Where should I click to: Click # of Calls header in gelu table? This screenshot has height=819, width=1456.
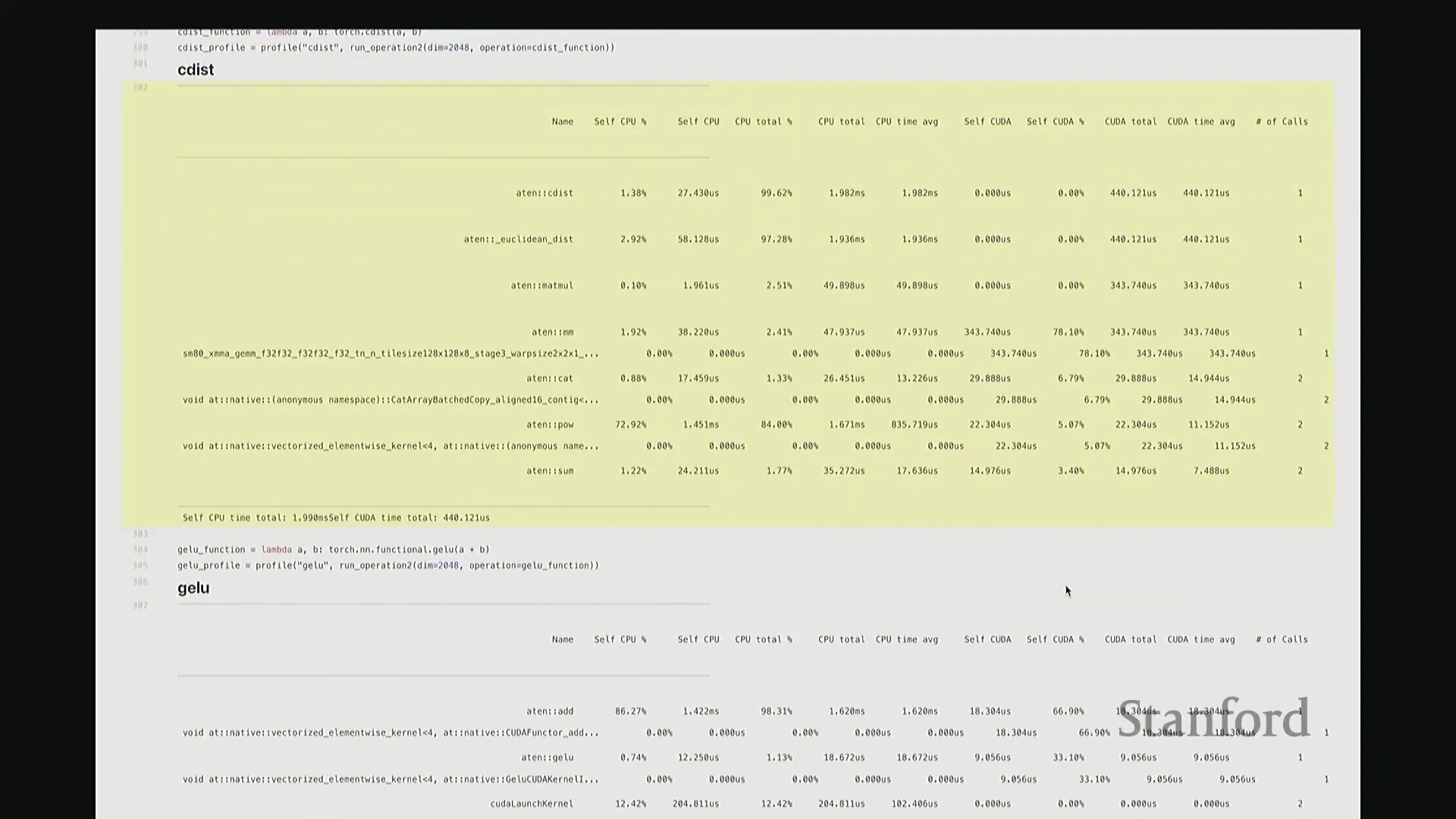click(1282, 639)
